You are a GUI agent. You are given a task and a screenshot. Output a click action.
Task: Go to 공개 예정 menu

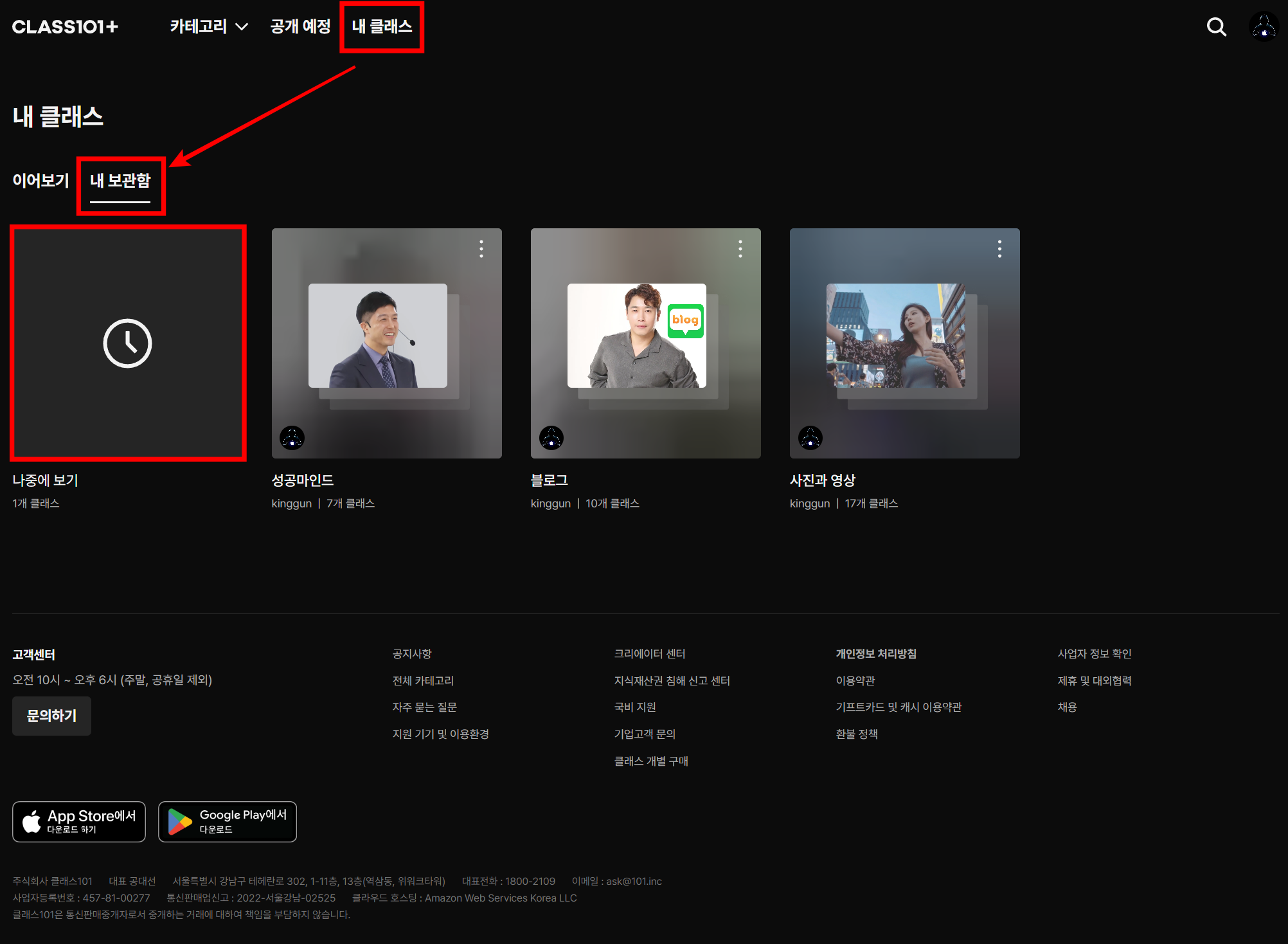[300, 27]
